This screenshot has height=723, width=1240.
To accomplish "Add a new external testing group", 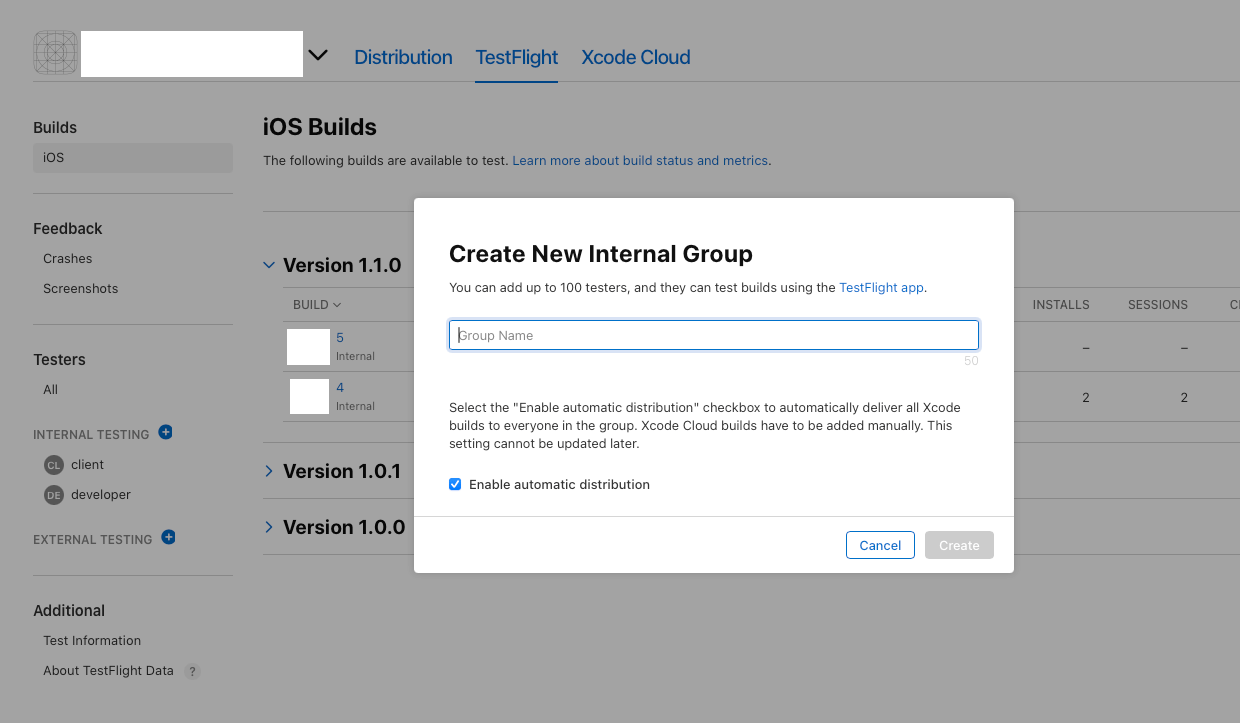I will (168, 538).
